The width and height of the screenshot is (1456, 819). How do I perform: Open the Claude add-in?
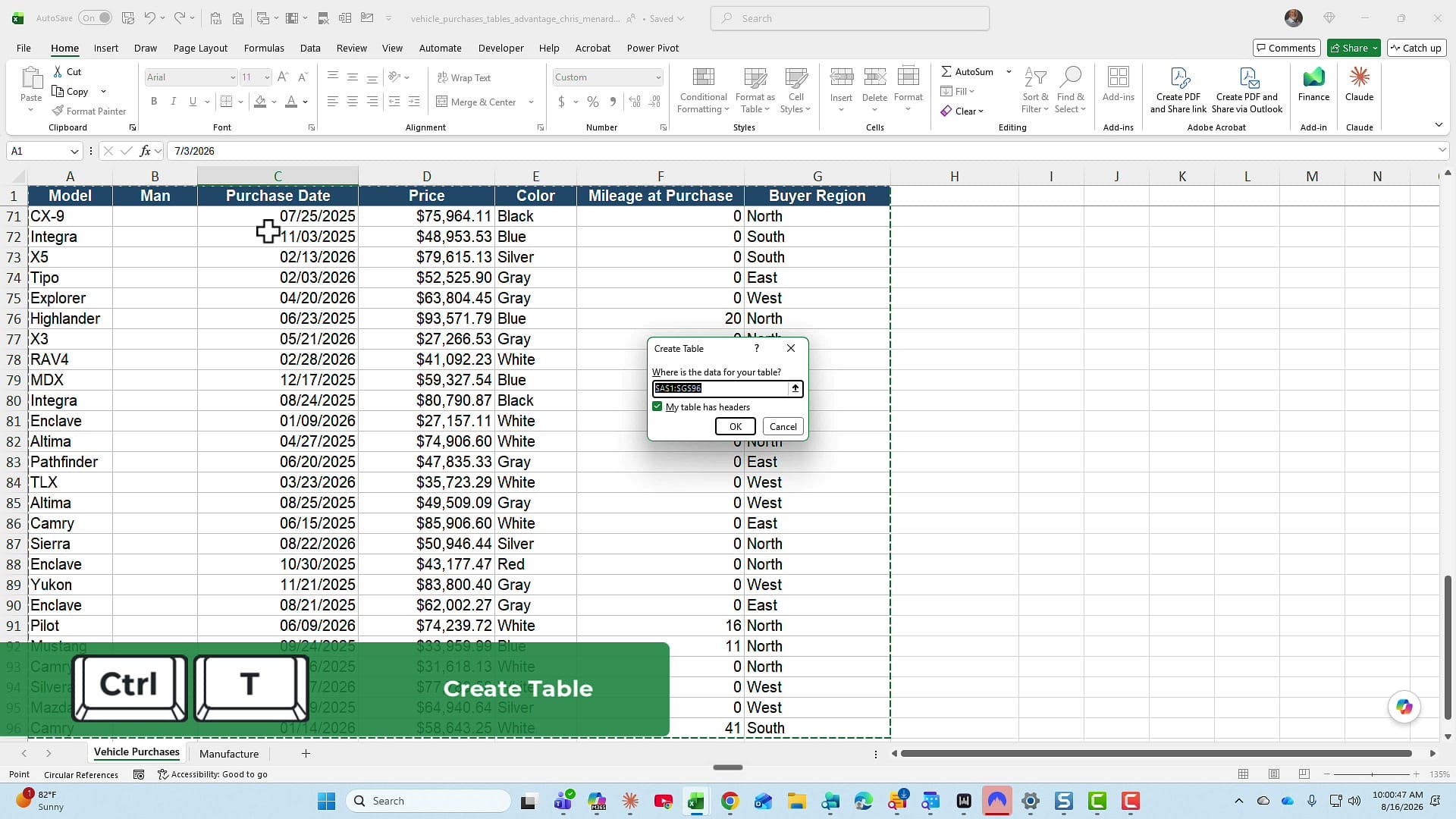coord(1360,84)
